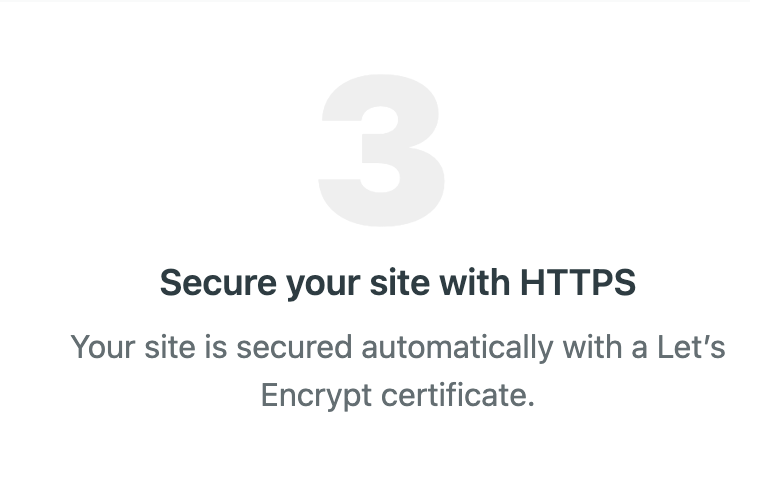Click the word 'certificate.' in the description
This screenshot has height=488, width=772.
coord(458,395)
